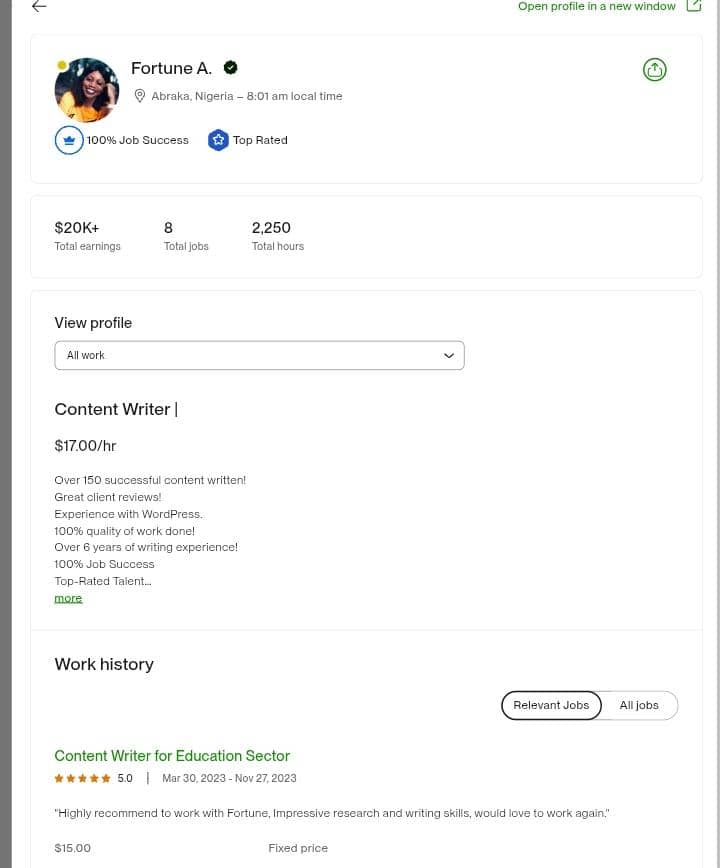Click the five-star rating of the job

[83, 778]
